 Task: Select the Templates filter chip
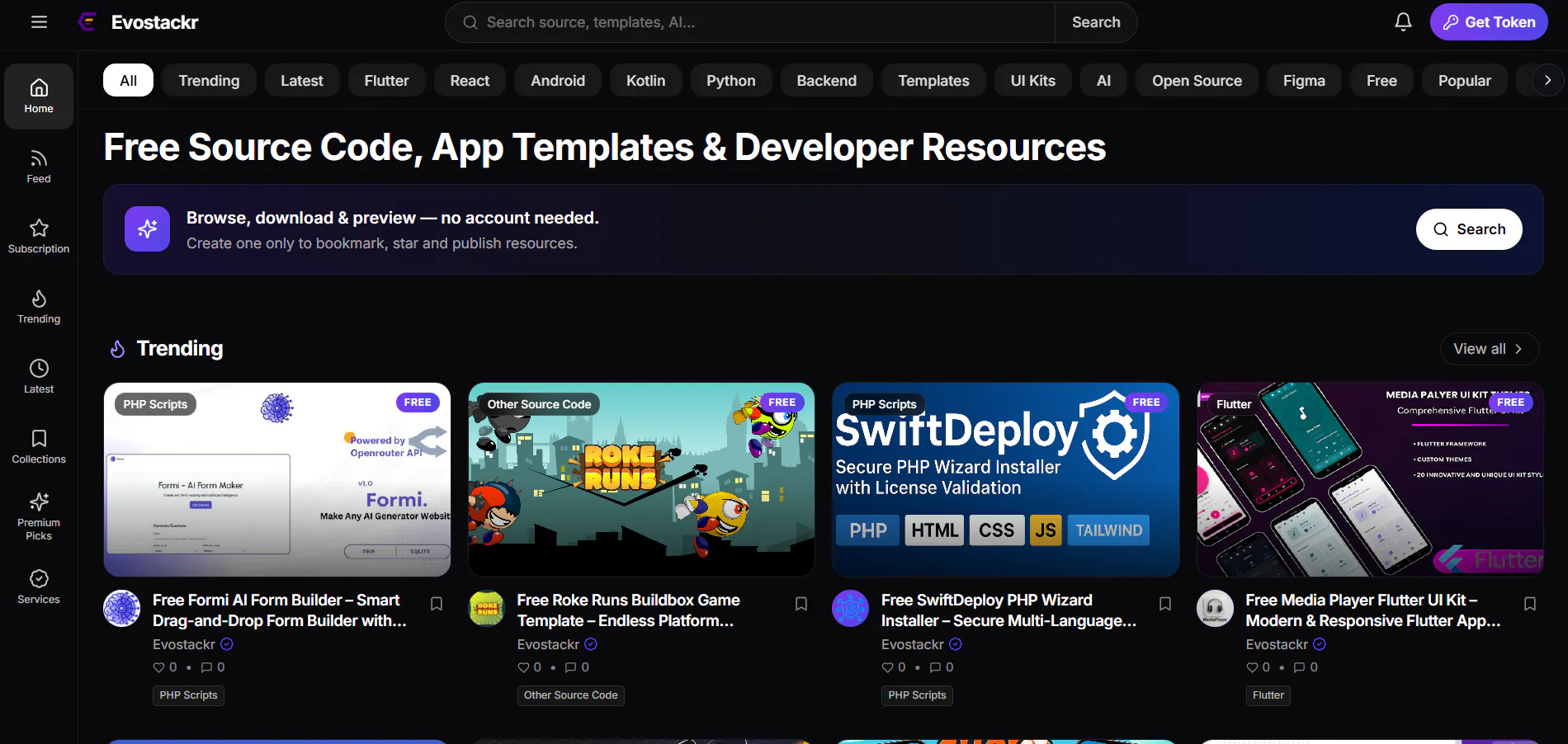pos(933,80)
